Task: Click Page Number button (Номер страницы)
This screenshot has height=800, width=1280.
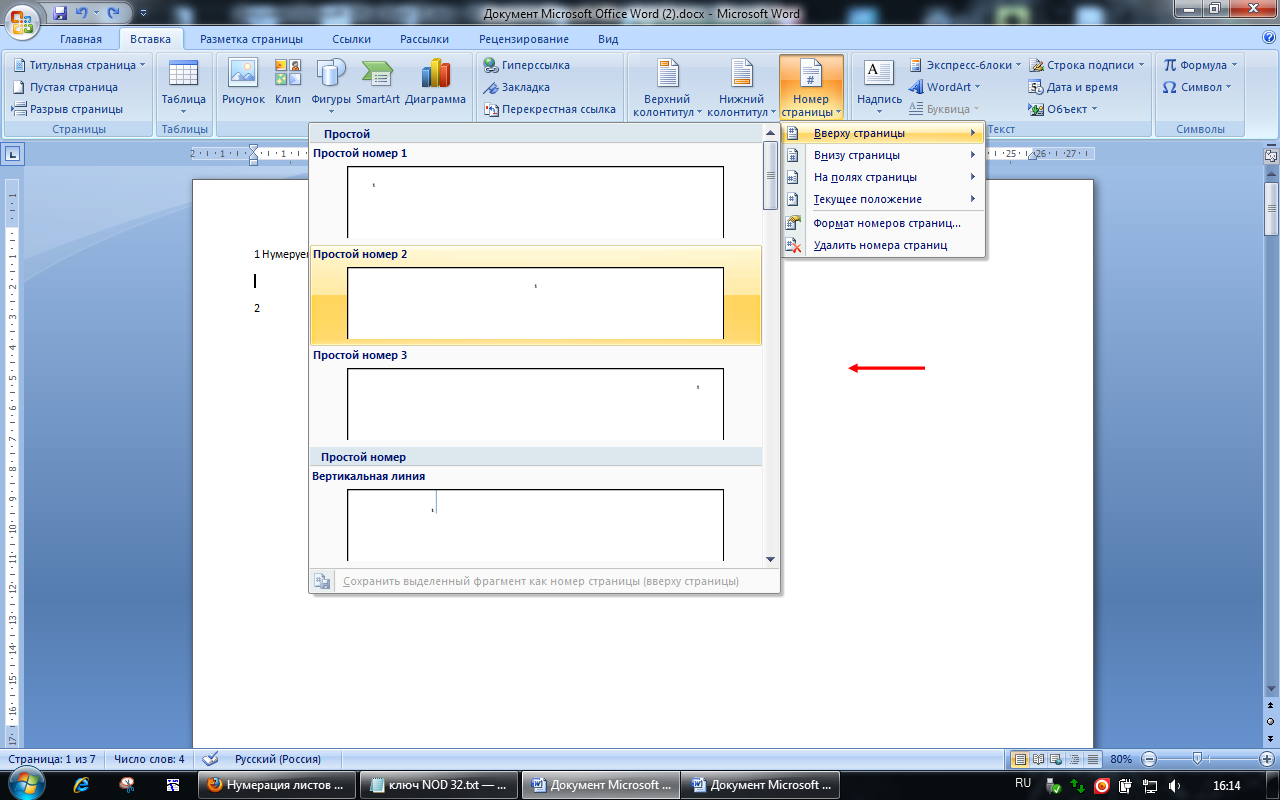Action: 811,87
